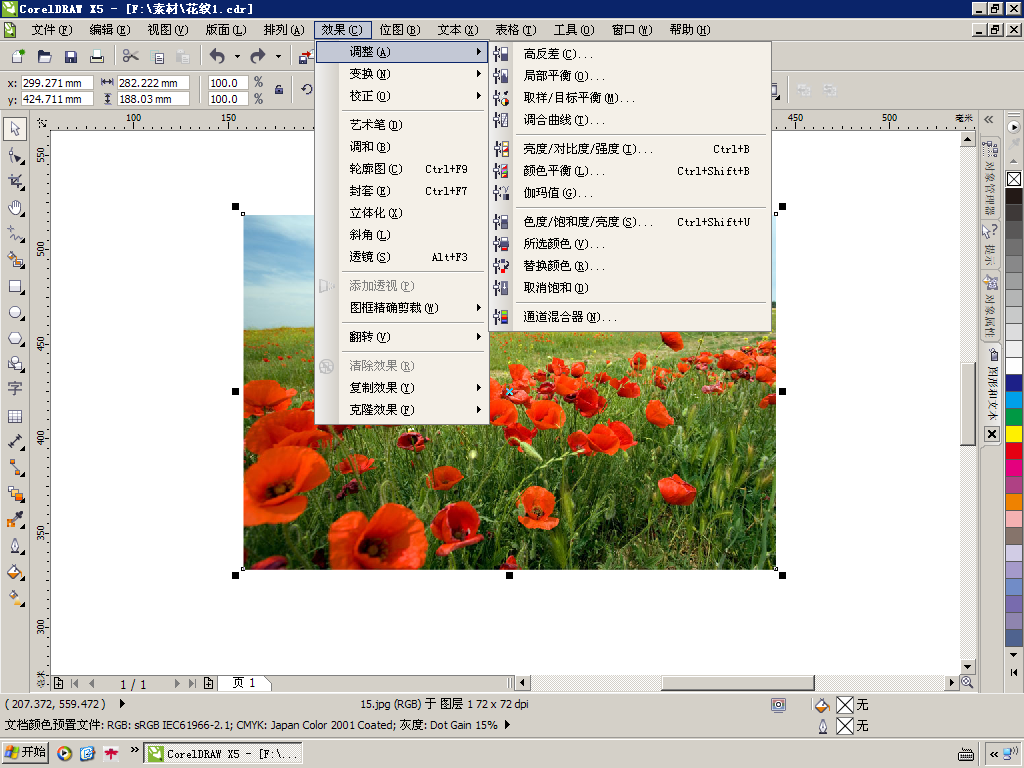Screen dimensions: 1024x768
Task: Select the Pick tool in toolbox
Action: [15, 129]
